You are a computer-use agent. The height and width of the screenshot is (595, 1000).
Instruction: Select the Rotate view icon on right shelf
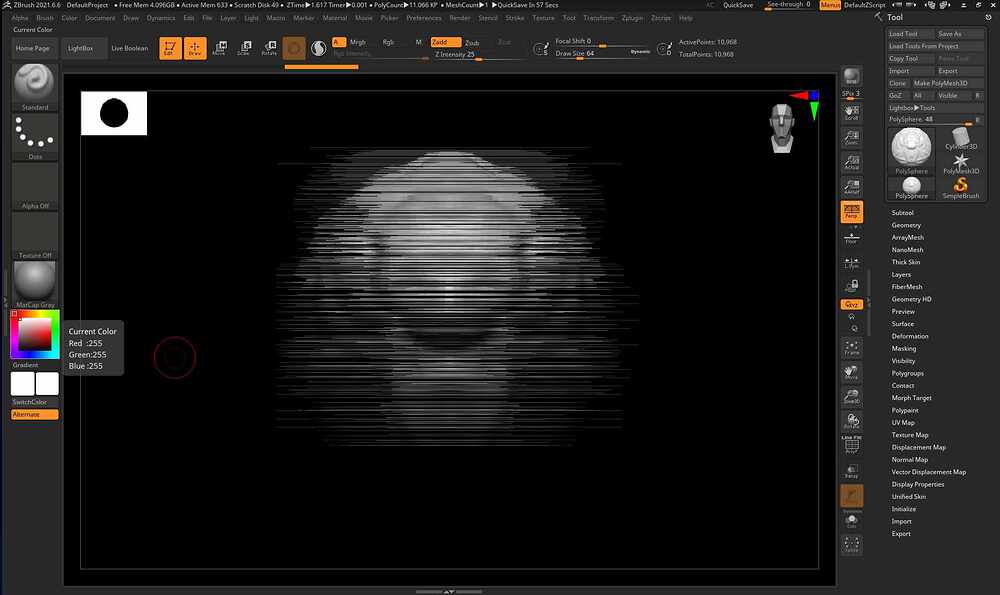point(851,422)
